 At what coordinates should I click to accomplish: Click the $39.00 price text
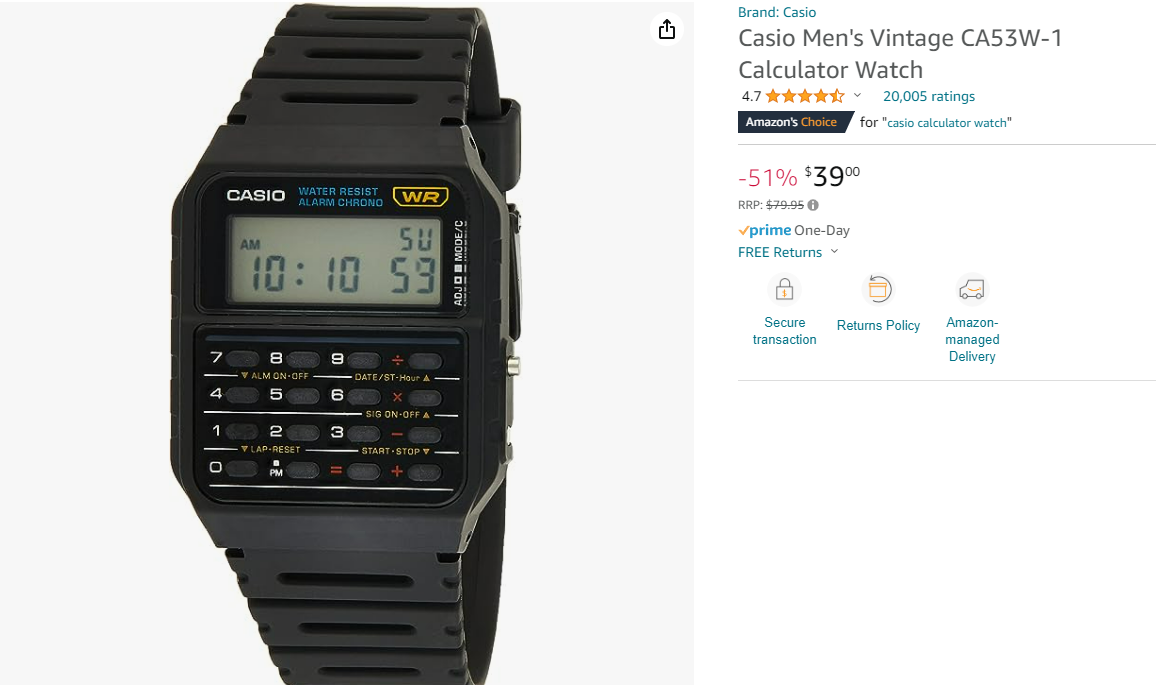[x=832, y=176]
